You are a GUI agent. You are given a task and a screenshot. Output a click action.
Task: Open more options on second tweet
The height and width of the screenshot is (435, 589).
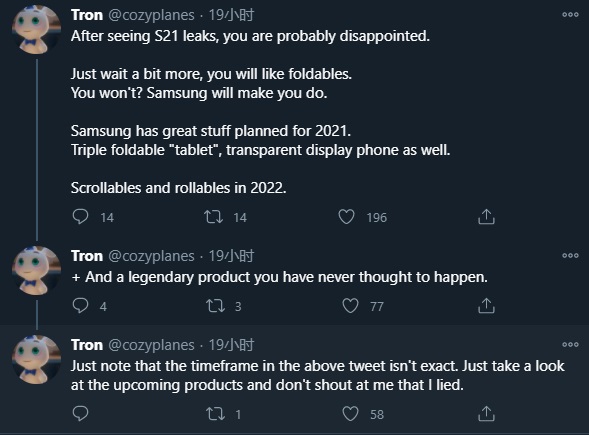pos(570,255)
